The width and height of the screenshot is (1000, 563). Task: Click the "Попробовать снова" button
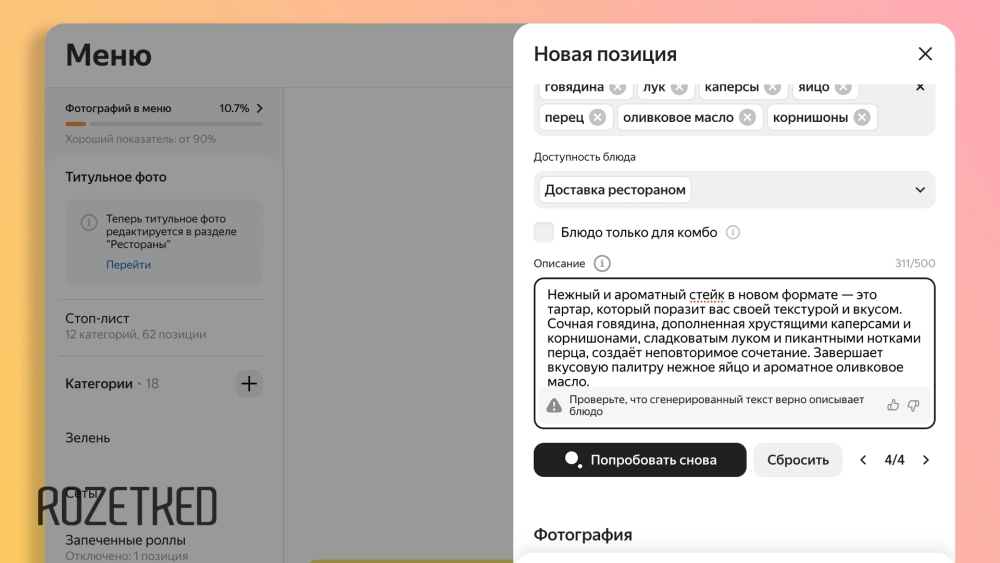click(x=640, y=460)
